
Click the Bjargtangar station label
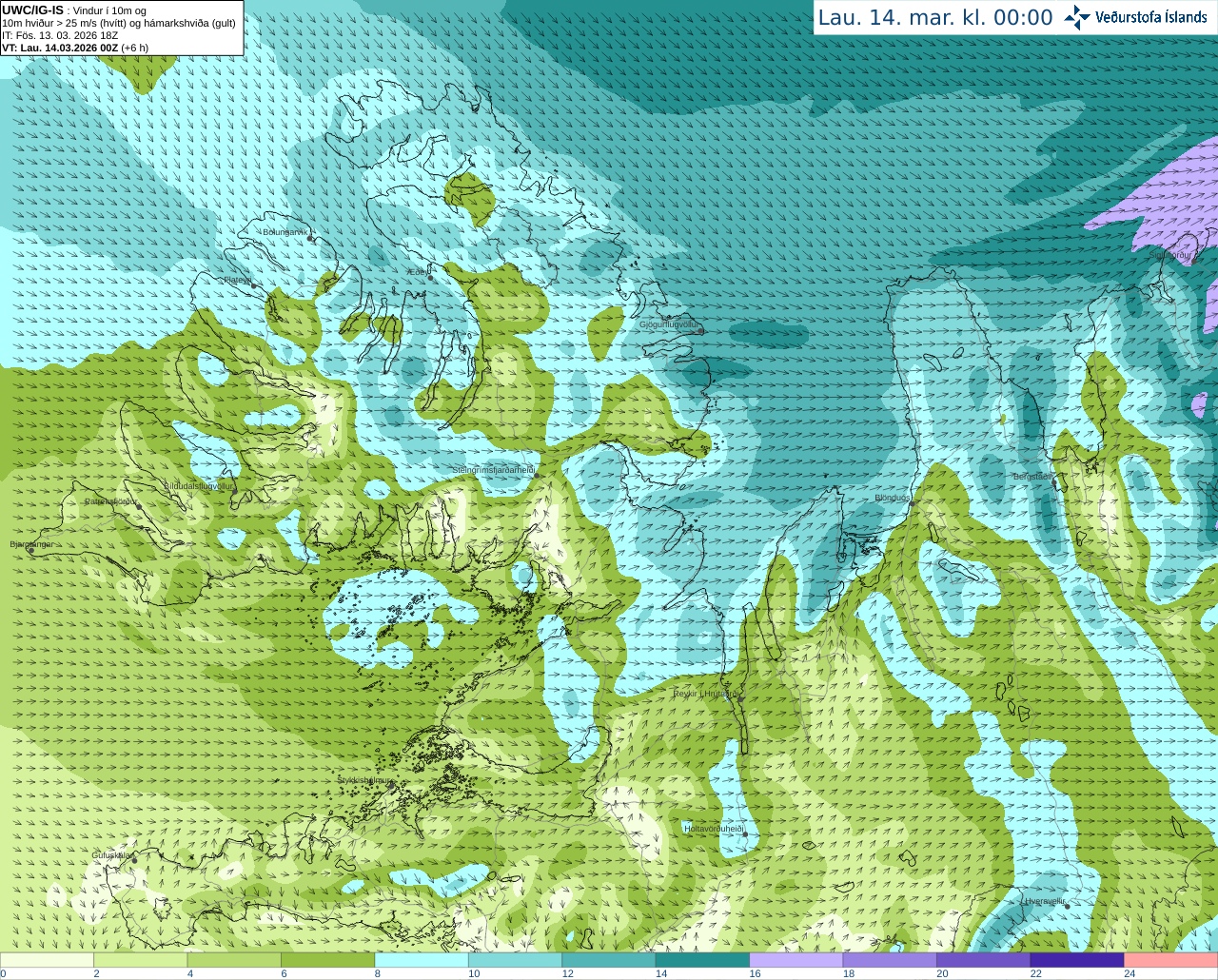(31, 544)
